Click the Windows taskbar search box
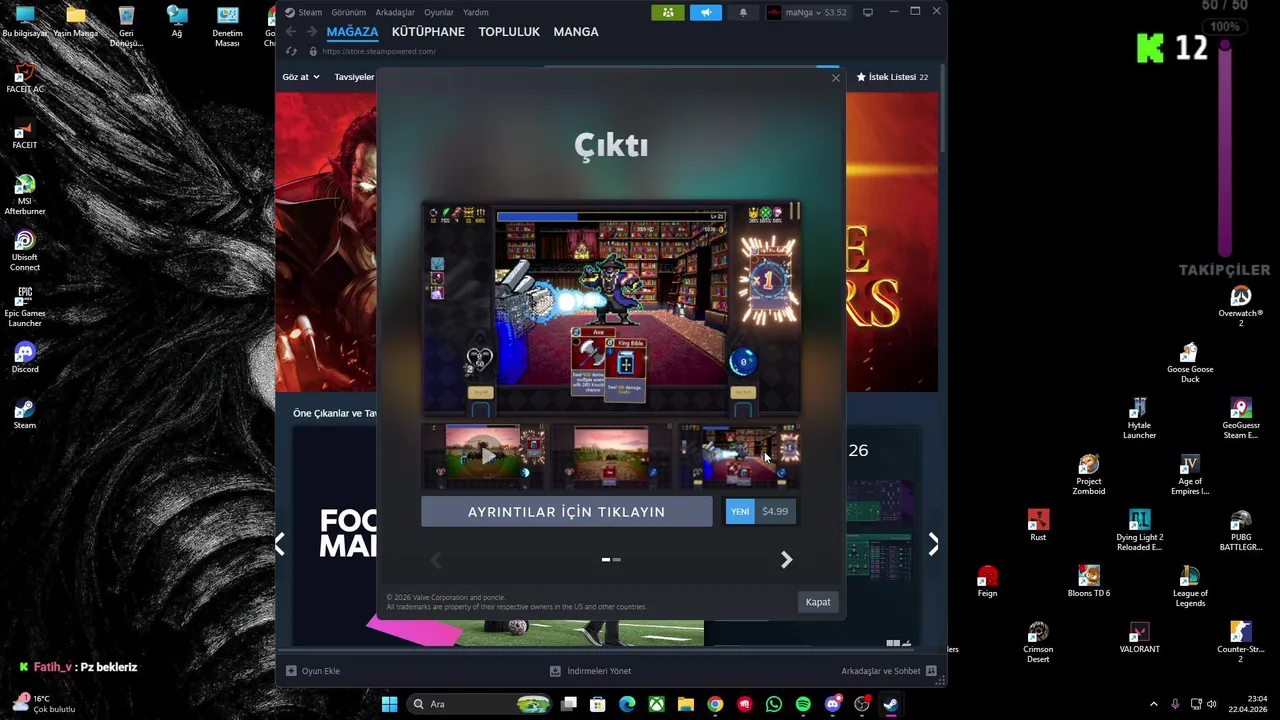 click(480, 704)
